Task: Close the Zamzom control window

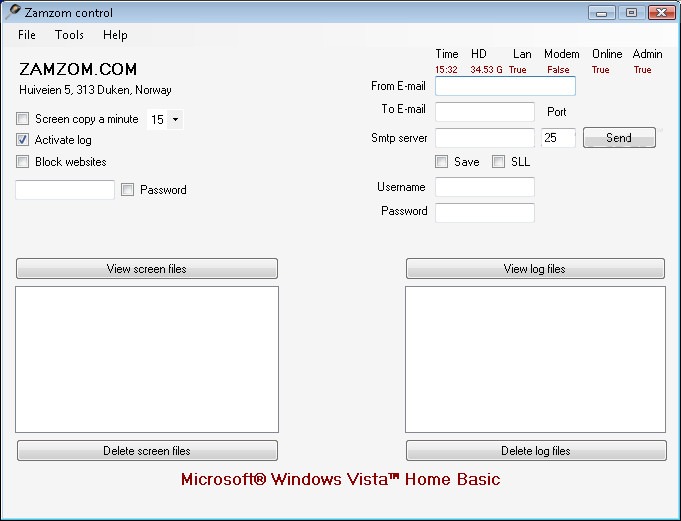Action: coord(661,13)
